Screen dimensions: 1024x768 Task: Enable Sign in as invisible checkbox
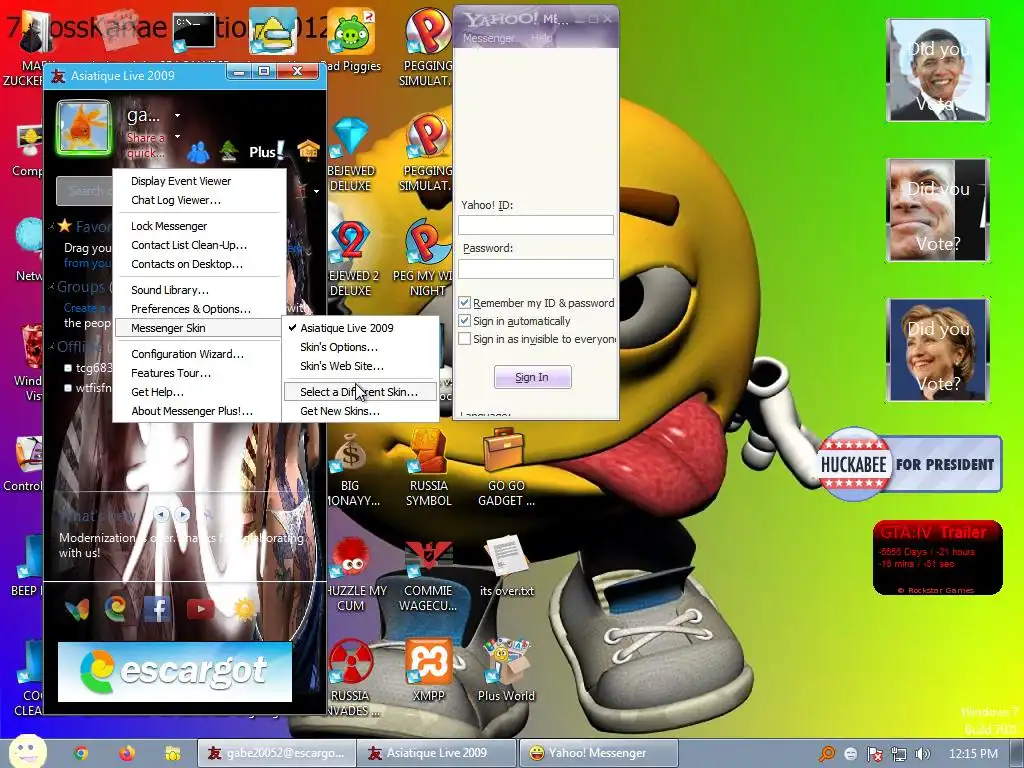point(464,339)
